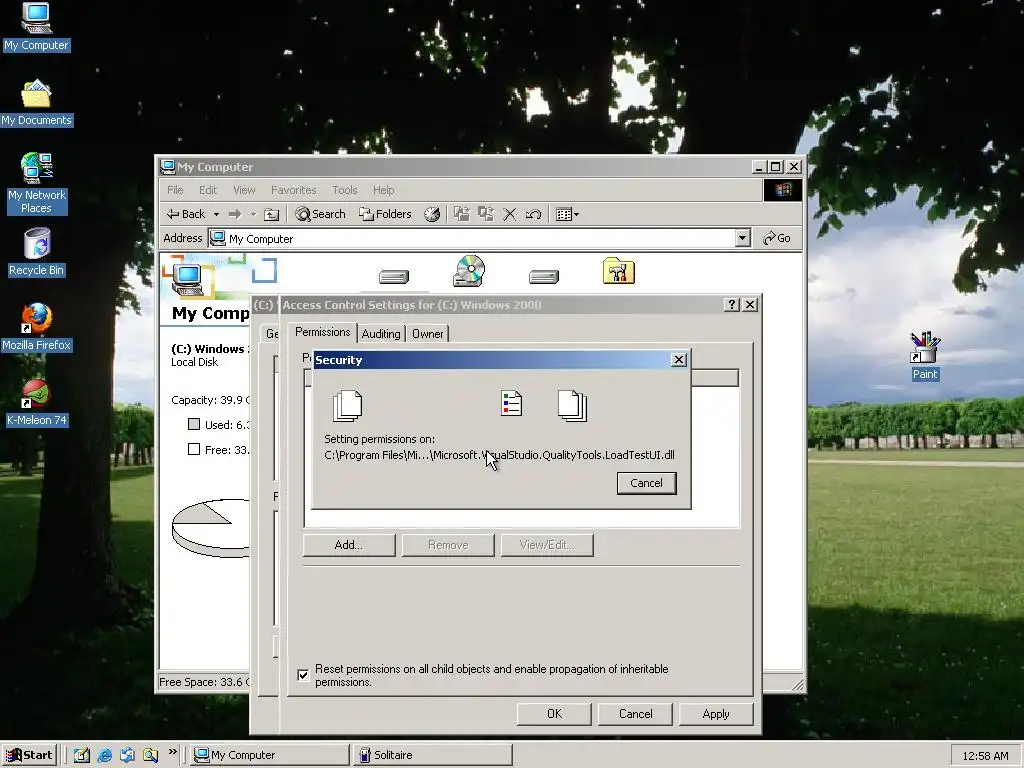
Task: Click the disk usage pie chart
Action: (210, 528)
